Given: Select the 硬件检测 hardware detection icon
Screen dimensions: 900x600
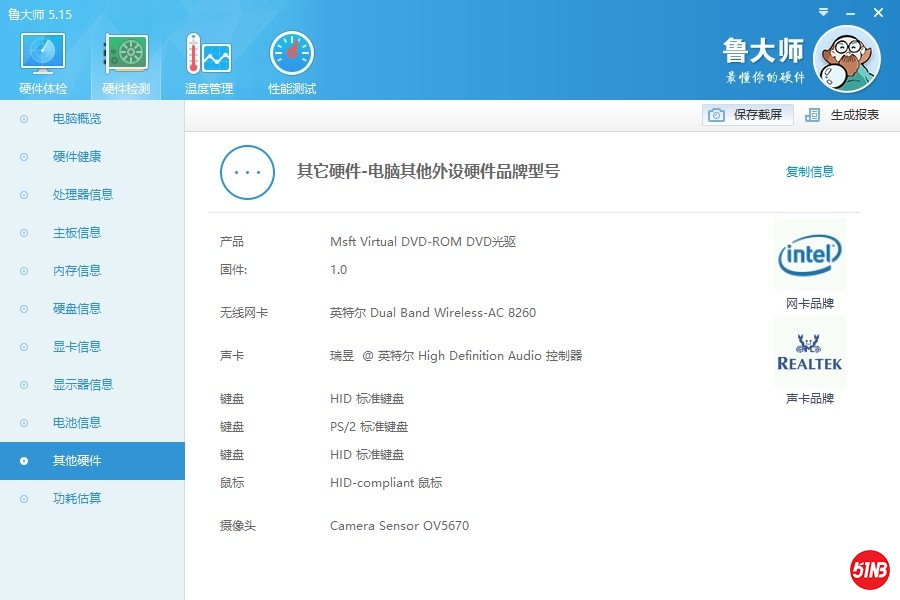Looking at the screenshot, I should tap(126, 56).
